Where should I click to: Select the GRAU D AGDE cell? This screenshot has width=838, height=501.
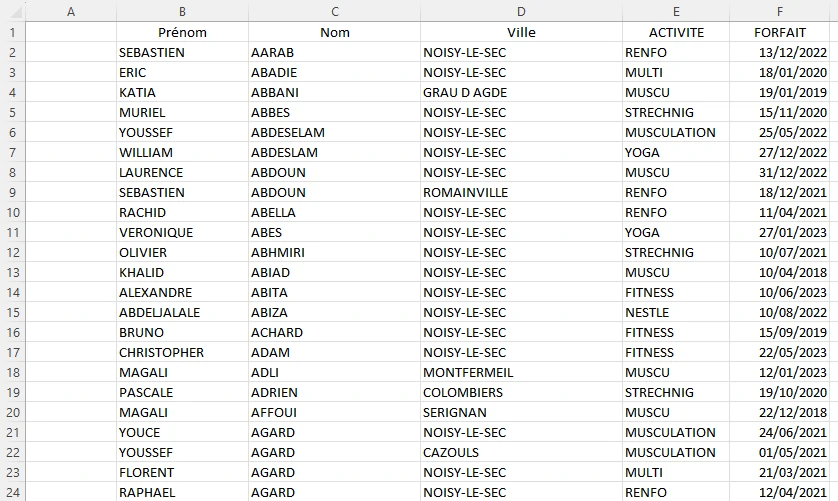520,92
